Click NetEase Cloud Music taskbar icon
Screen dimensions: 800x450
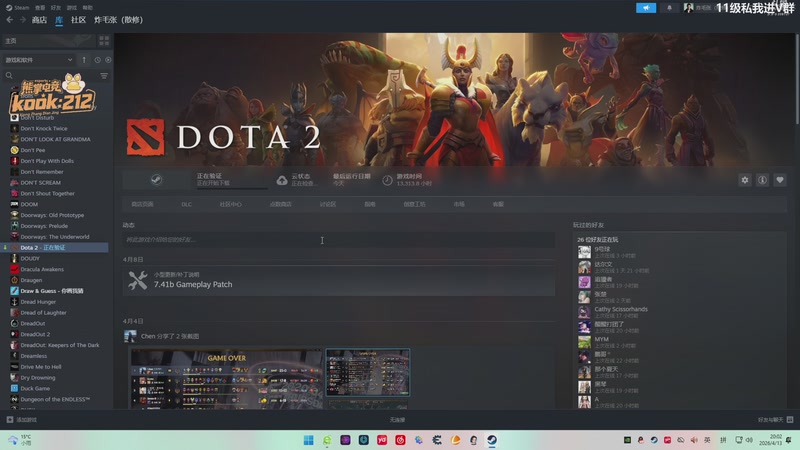click(401, 440)
